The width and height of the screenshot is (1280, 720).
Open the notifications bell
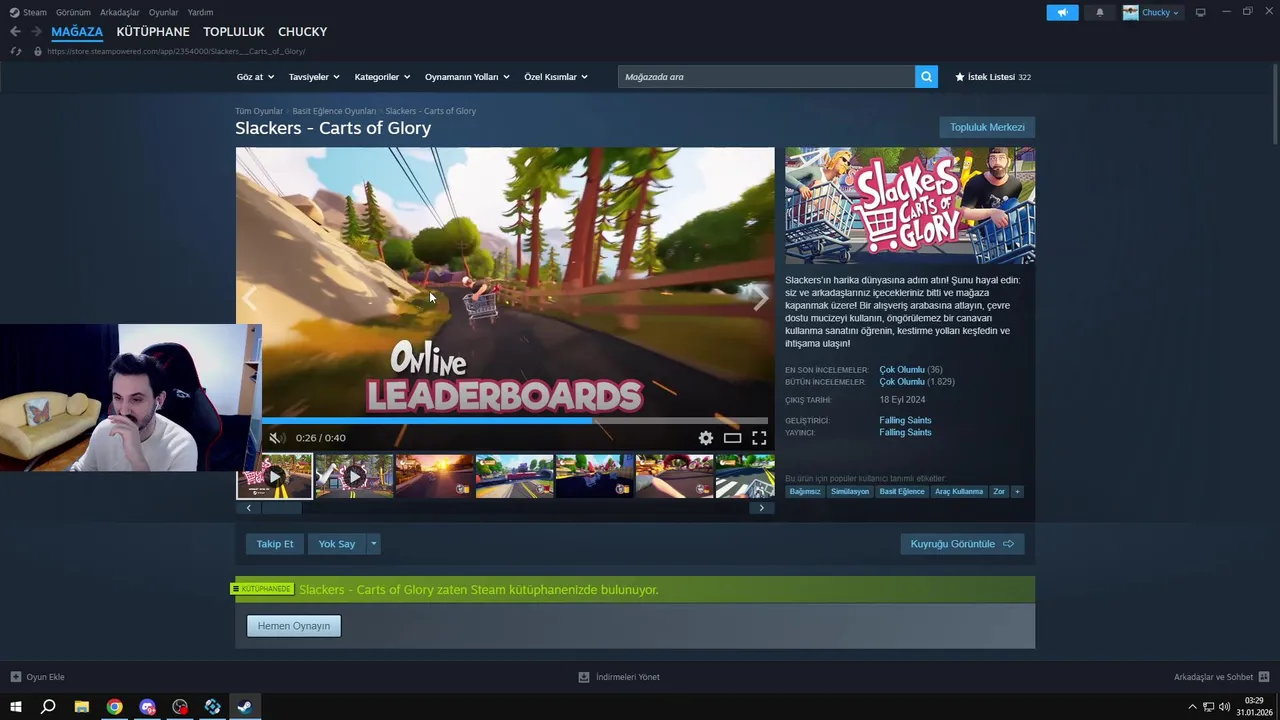[x=1100, y=12]
